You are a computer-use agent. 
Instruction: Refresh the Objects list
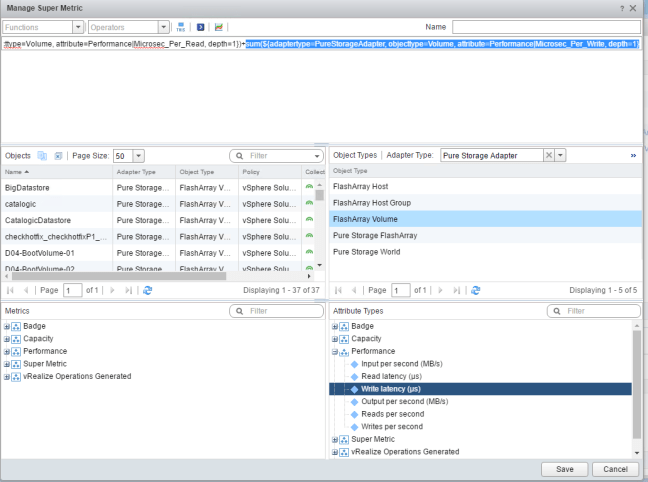point(148,289)
